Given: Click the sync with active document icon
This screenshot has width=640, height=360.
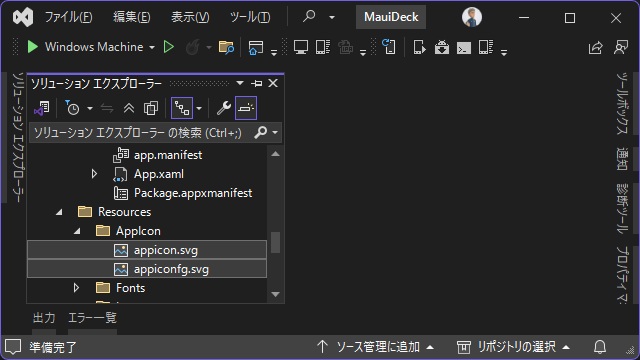Looking at the screenshot, I should point(107,108).
